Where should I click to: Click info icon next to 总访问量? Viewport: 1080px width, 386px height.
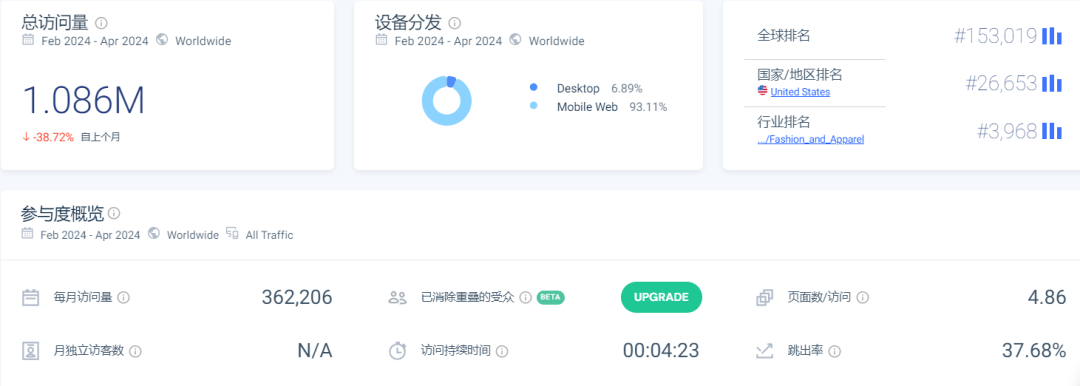pos(101,23)
